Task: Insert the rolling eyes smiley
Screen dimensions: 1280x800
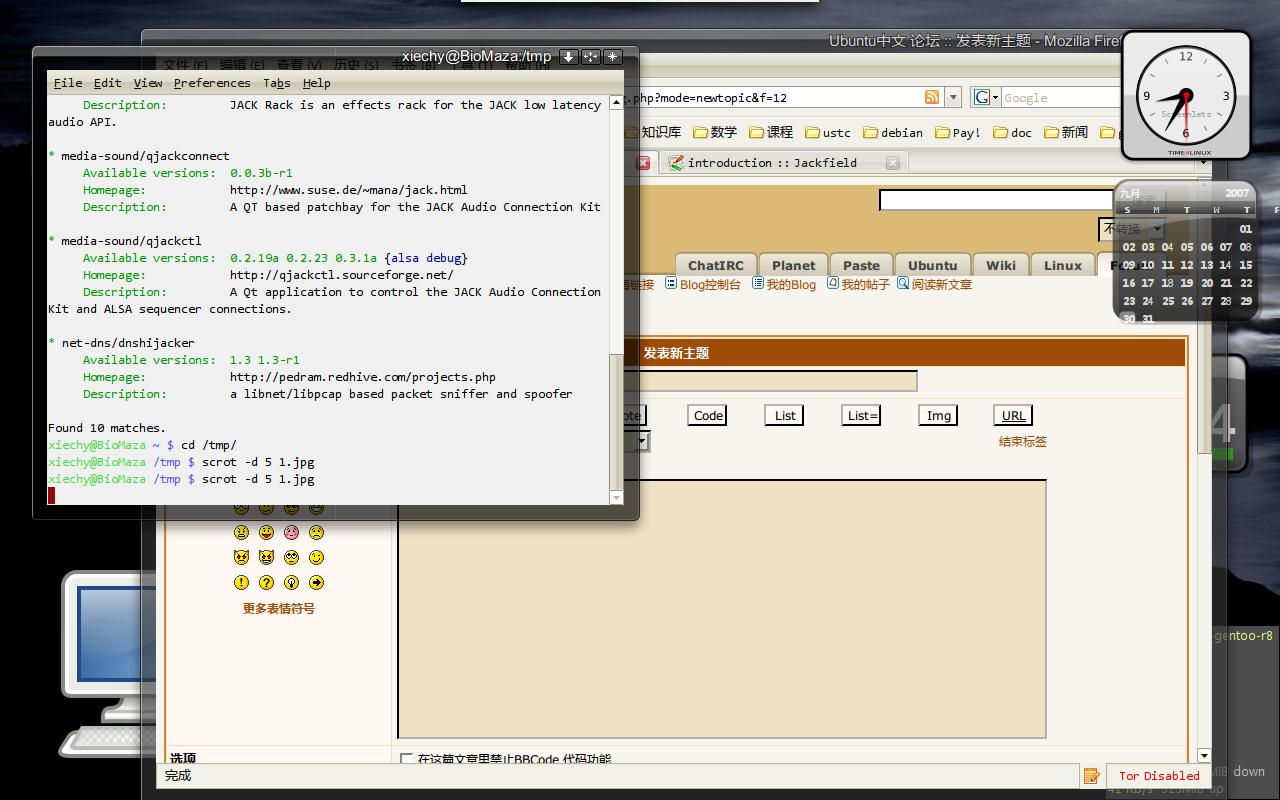Action: pos(291,558)
